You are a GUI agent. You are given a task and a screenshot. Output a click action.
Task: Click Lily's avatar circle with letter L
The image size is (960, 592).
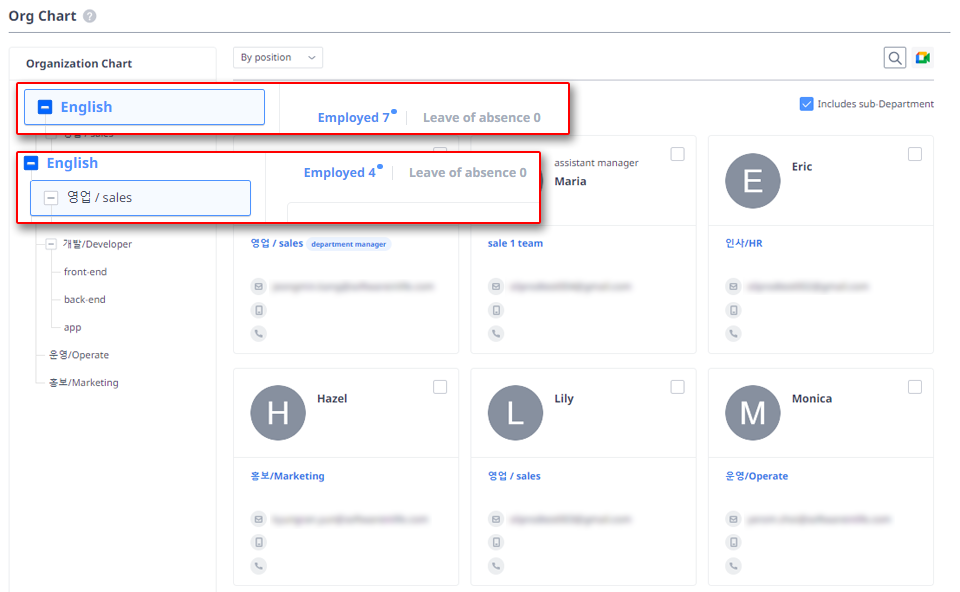tap(515, 413)
